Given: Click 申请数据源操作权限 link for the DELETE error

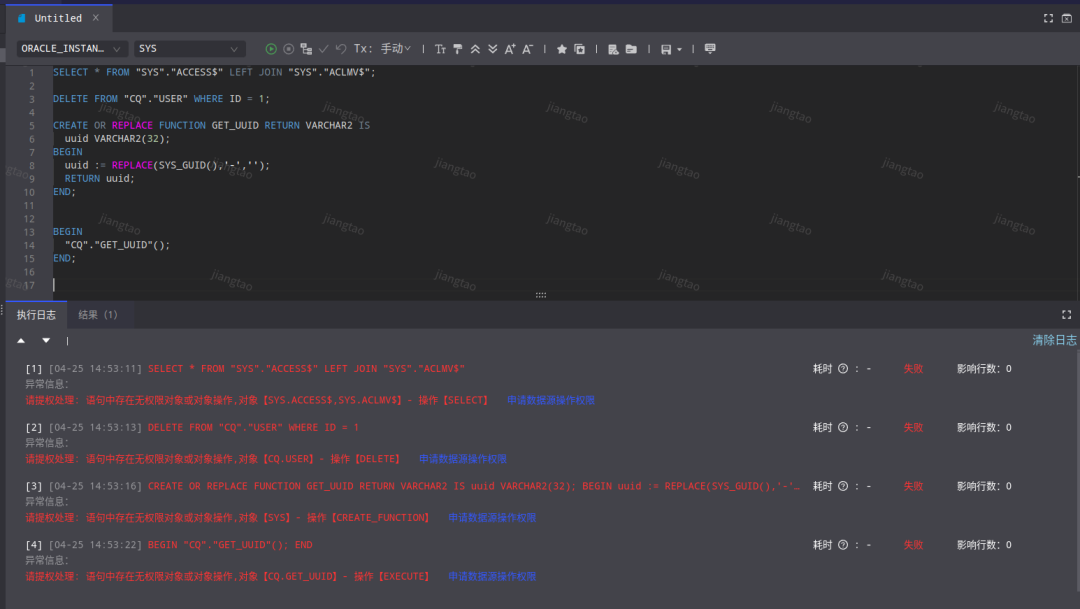Looking at the screenshot, I should tap(463, 459).
